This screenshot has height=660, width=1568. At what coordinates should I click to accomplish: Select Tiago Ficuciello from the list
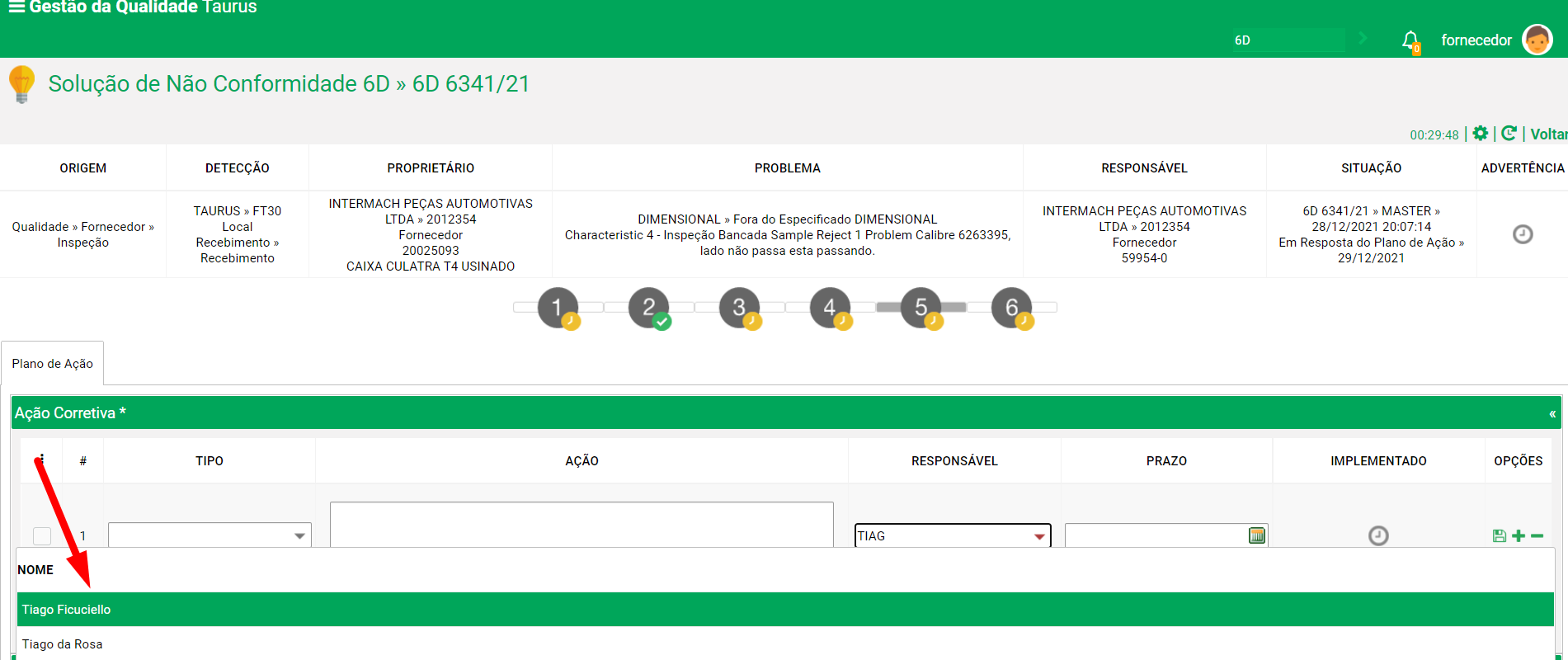tap(785, 610)
